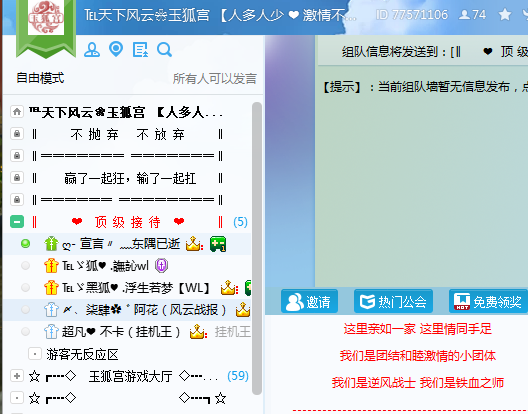Screen dimensions: 528x414
Task: Click the purple shield badge next to wl
Action: 161,266
